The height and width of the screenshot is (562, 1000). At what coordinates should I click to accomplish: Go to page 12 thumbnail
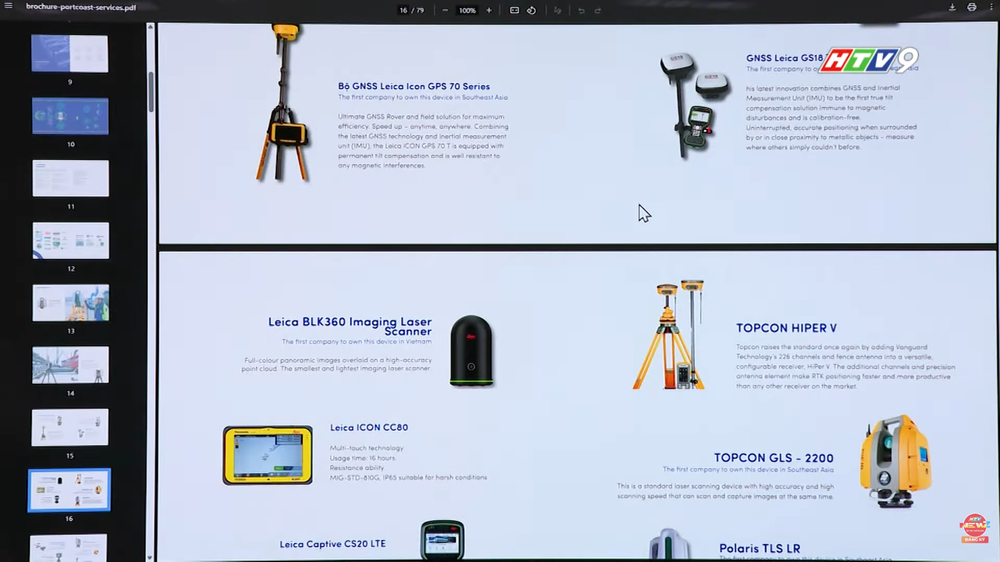(70, 241)
